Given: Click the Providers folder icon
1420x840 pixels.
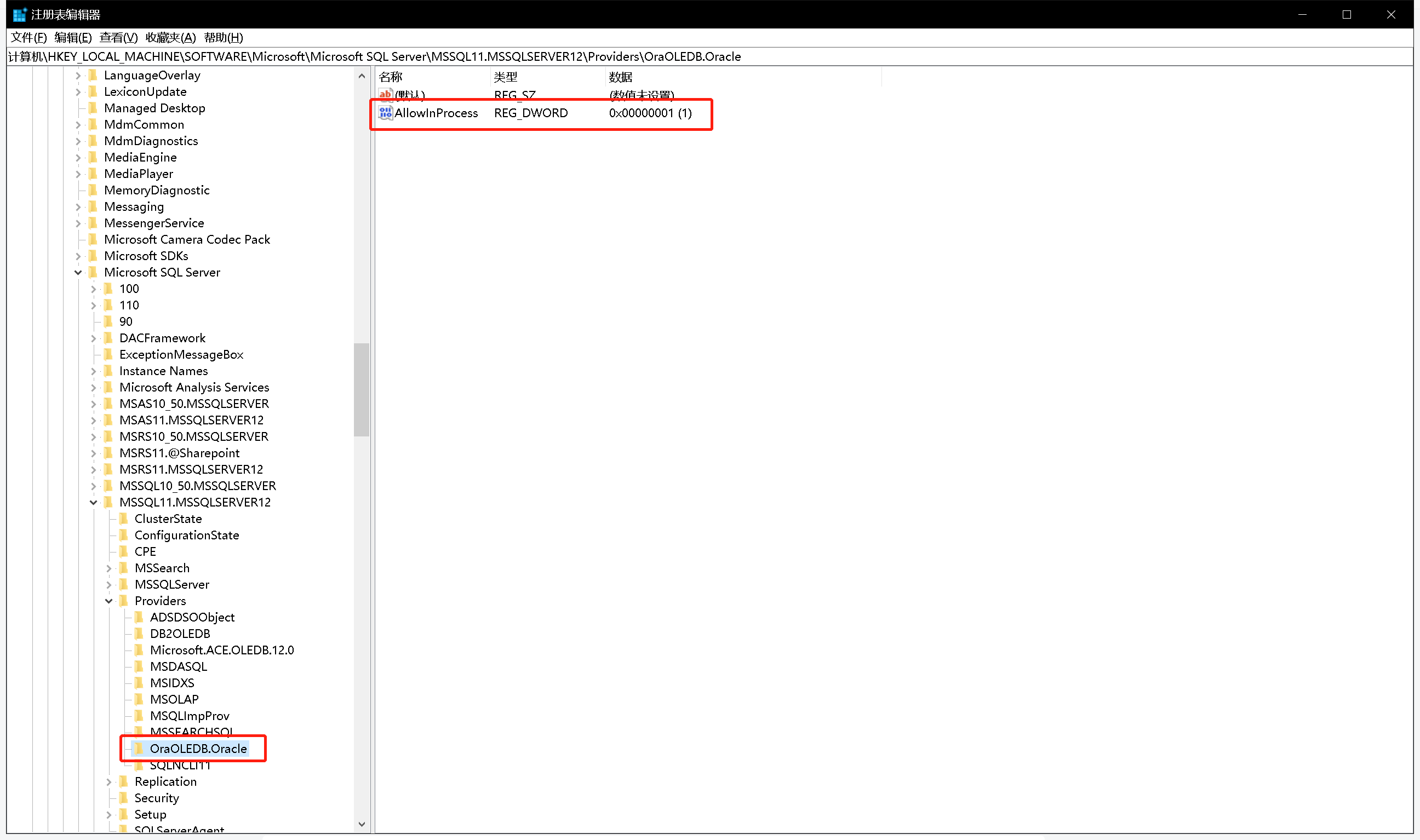Looking at the screenshot, I should [x=124, y=601].
